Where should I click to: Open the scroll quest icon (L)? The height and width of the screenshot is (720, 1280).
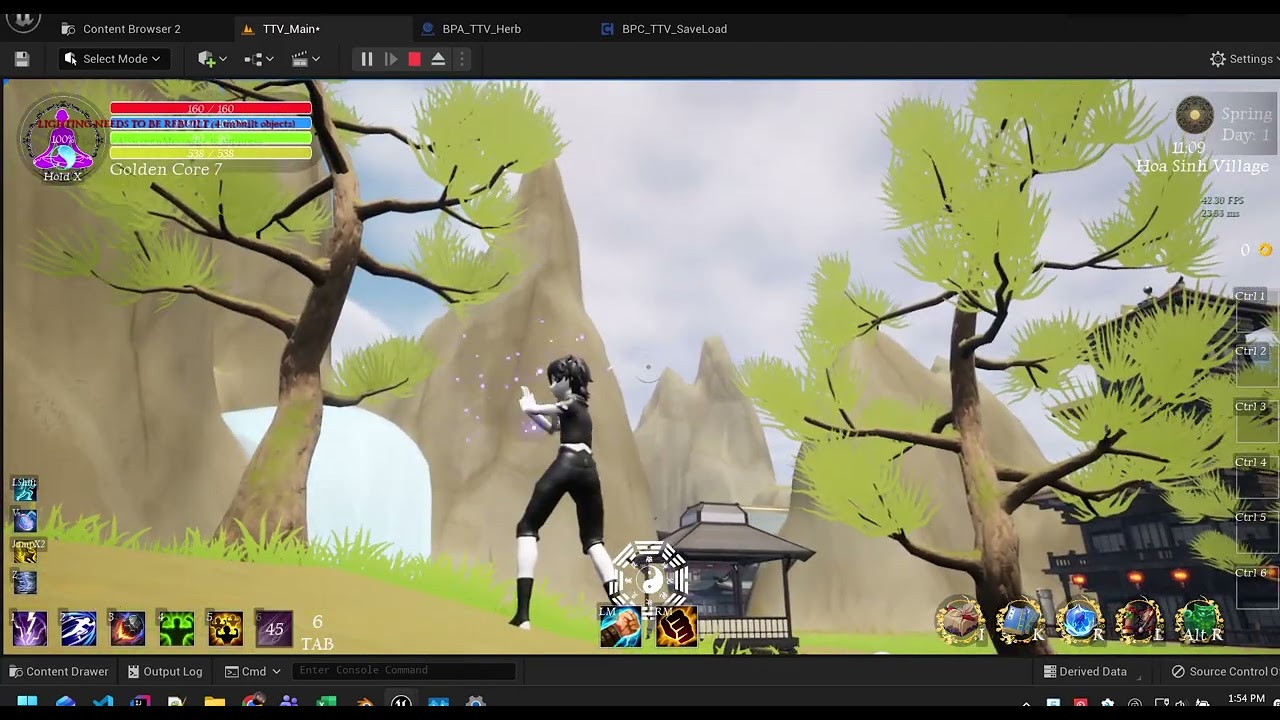[1139, 621]
